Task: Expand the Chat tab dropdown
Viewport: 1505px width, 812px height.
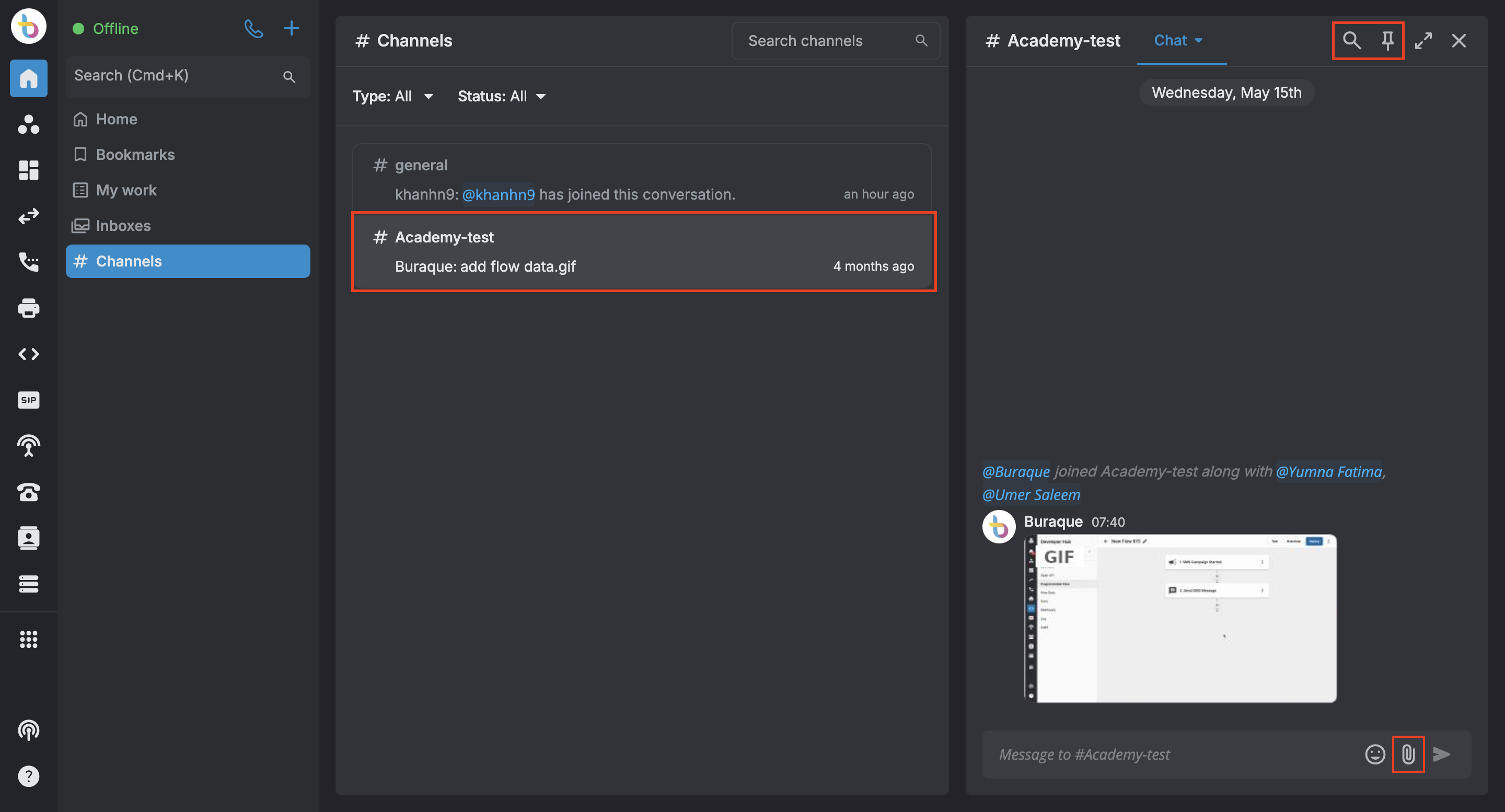Action: [1178, 40]
